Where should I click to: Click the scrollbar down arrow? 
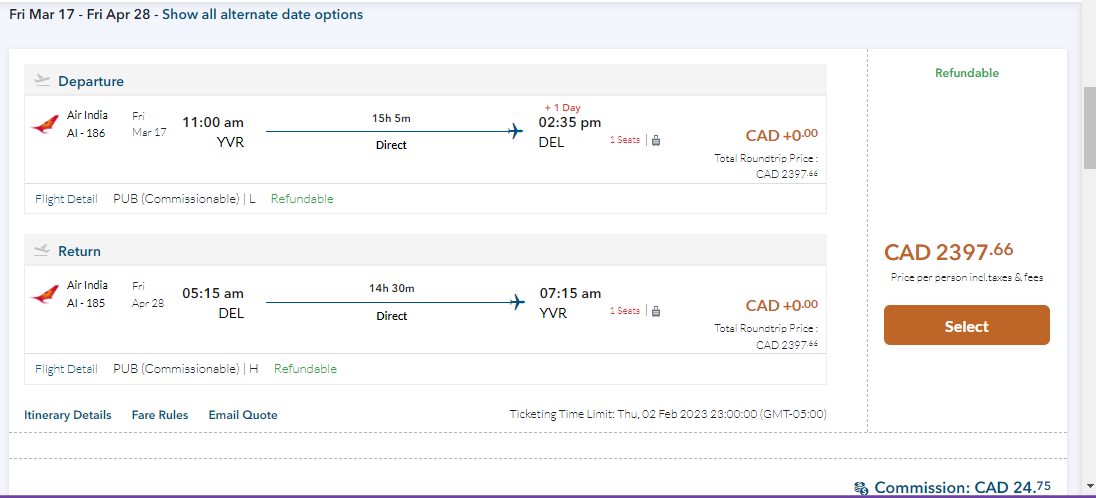(x=1088, y=487)
